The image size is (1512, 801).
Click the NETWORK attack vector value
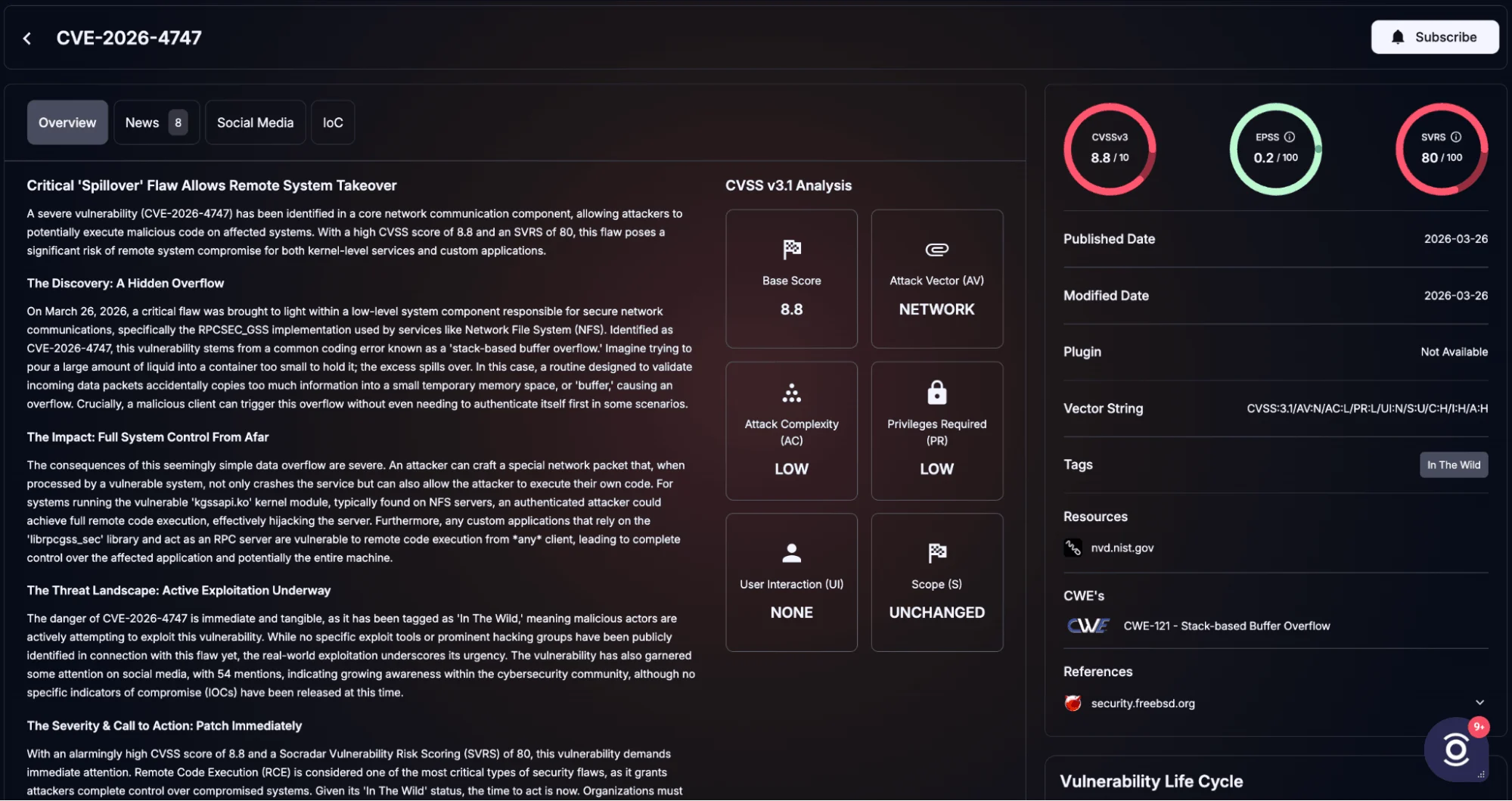click(x=936, y=309)
